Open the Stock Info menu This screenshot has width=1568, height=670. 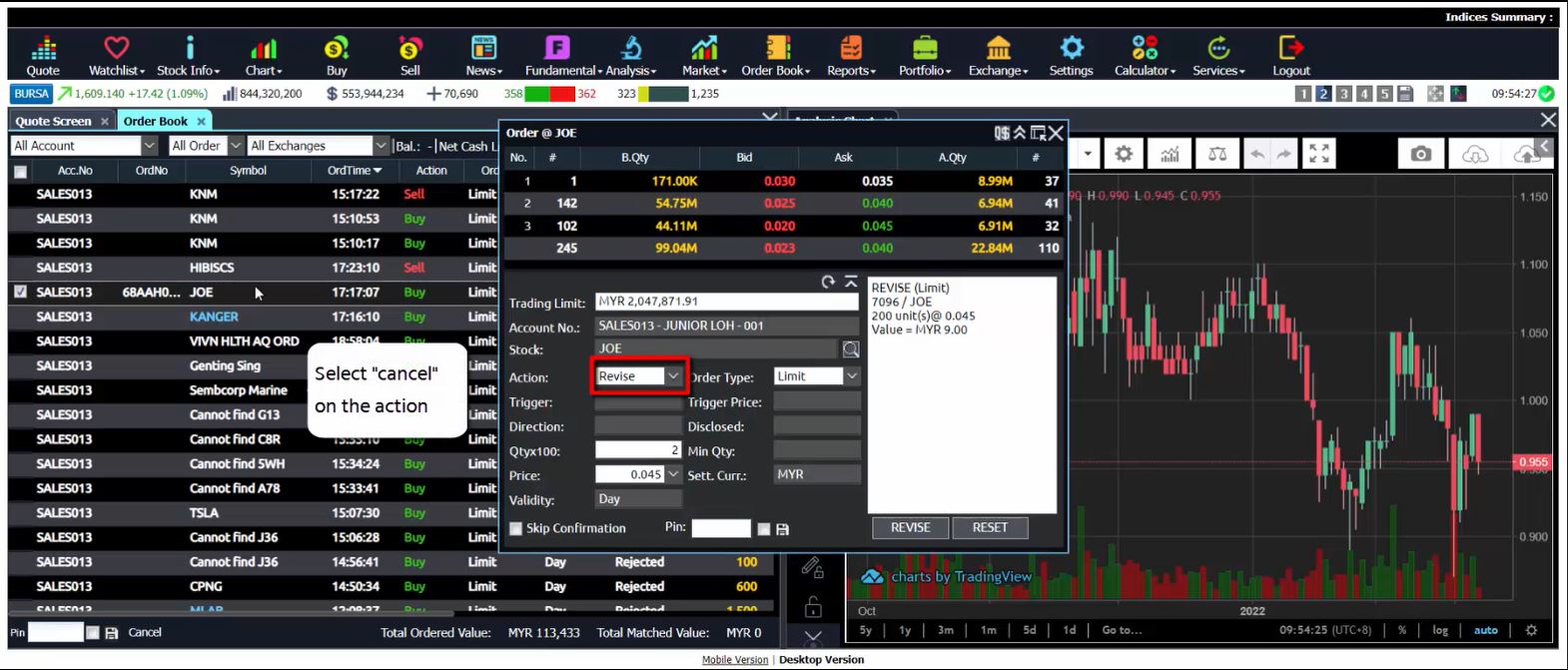click(189, 56)
